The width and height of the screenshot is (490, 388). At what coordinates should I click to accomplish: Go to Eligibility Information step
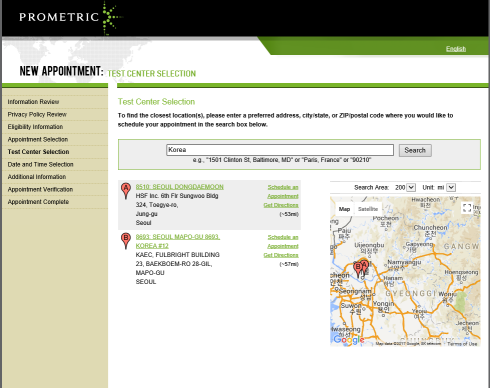pyautogui.click(x=35, y=127)
